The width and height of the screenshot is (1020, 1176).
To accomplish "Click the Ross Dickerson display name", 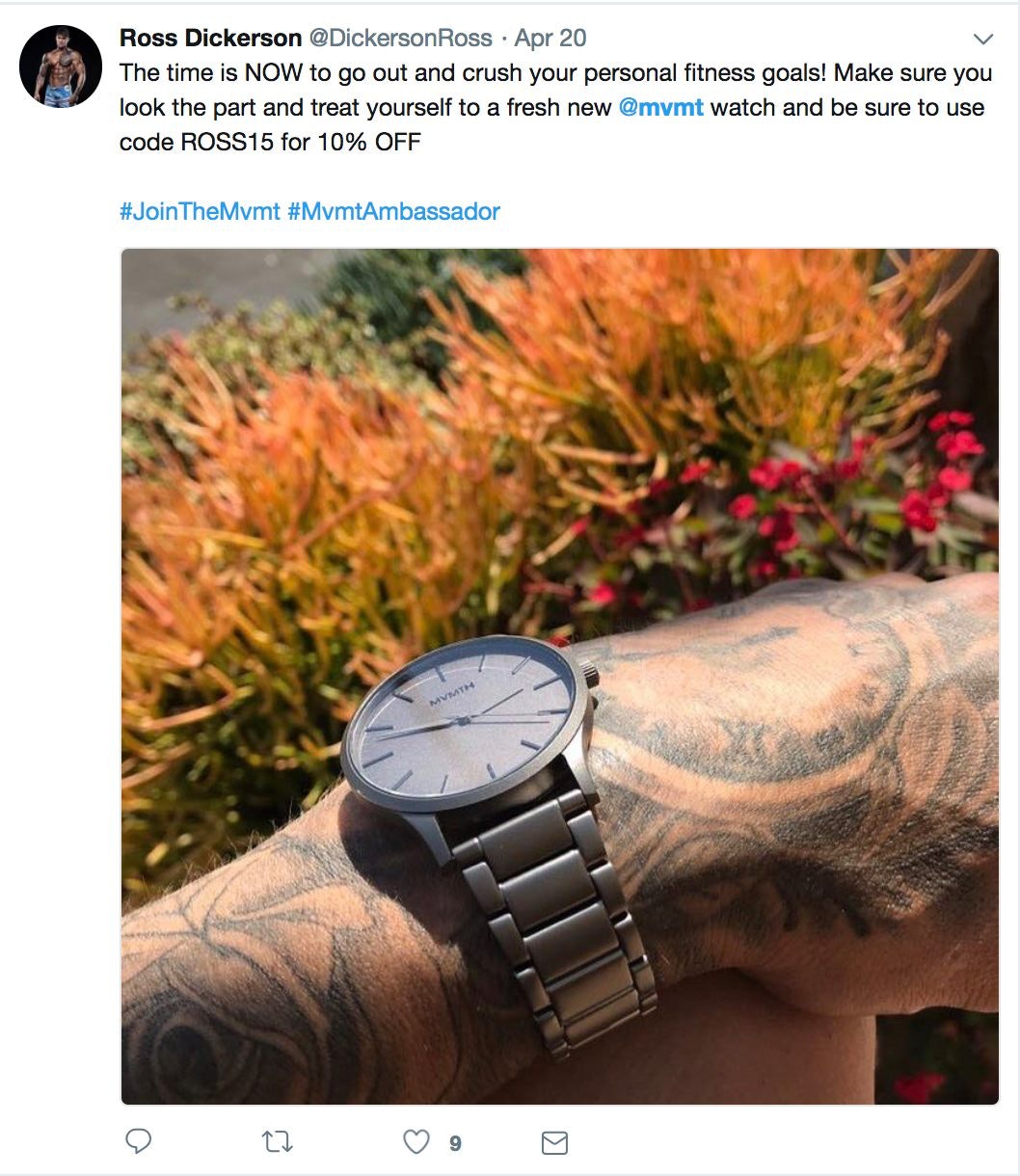I will click(x=210, y=39).
